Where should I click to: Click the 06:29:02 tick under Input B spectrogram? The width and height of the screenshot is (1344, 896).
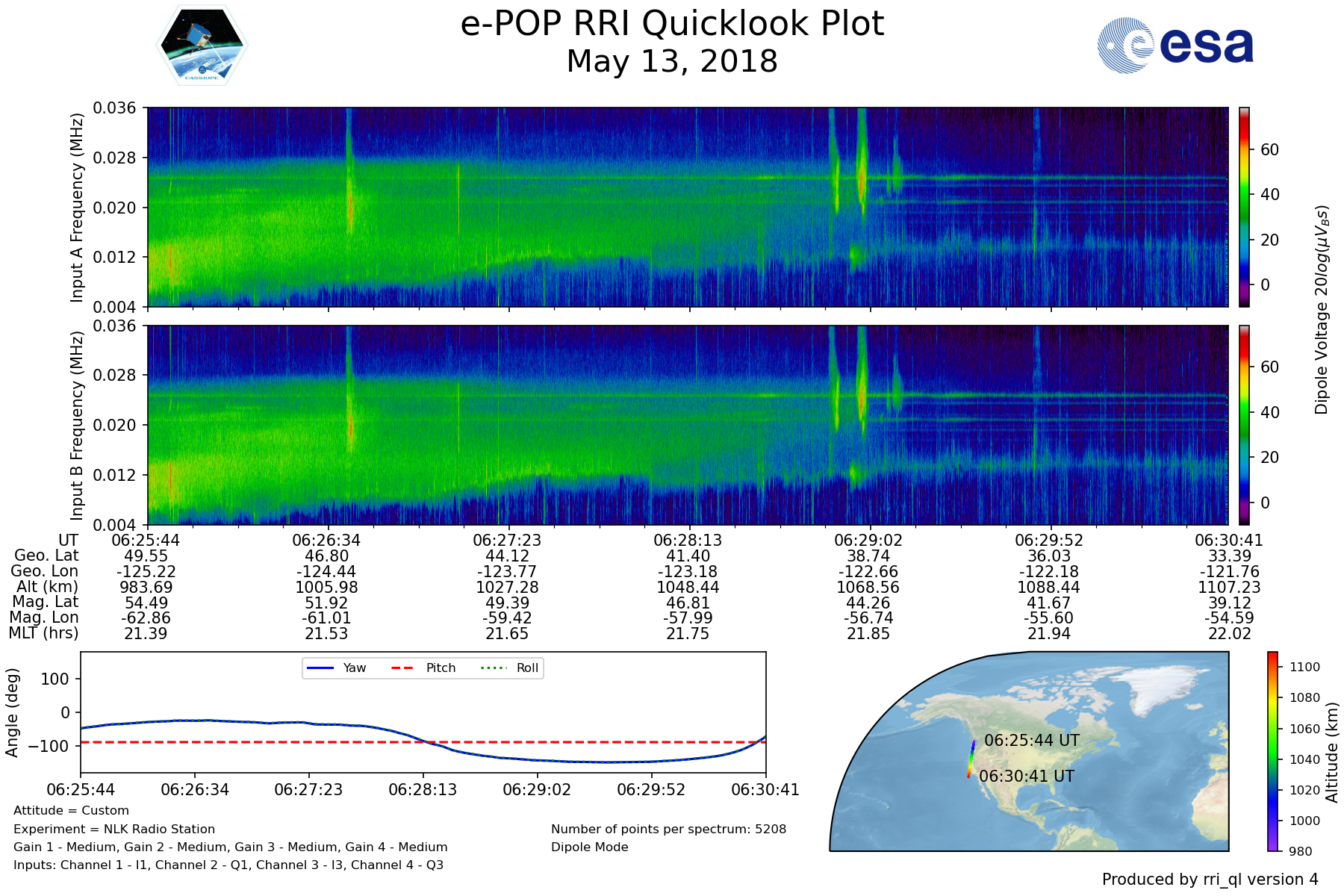point(868,540)
